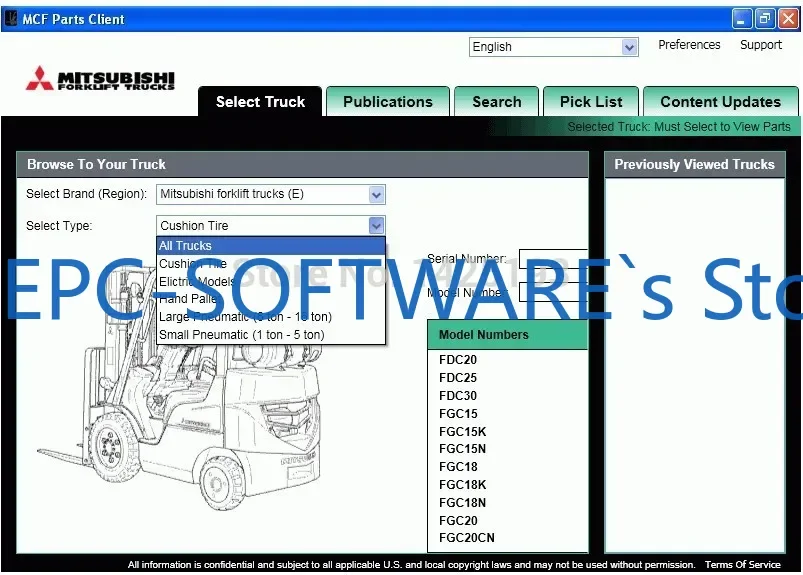Screen dimensions: 803x575
Task: Select model FDC30
Action: 458,395
